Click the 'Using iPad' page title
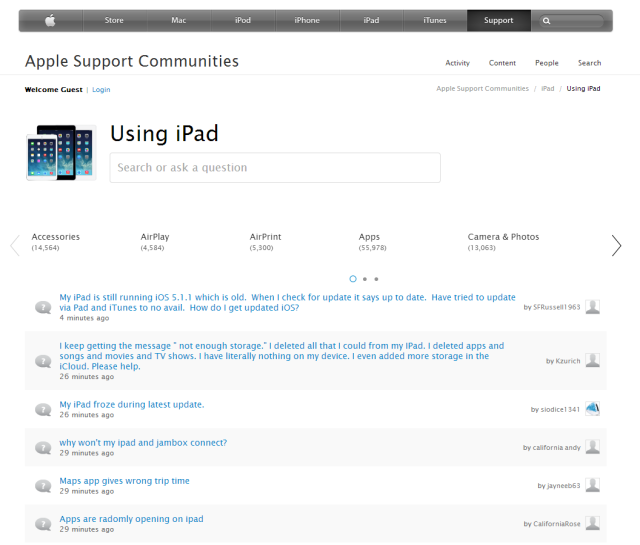This screenshot has height=545, width=640. point(164,133)
